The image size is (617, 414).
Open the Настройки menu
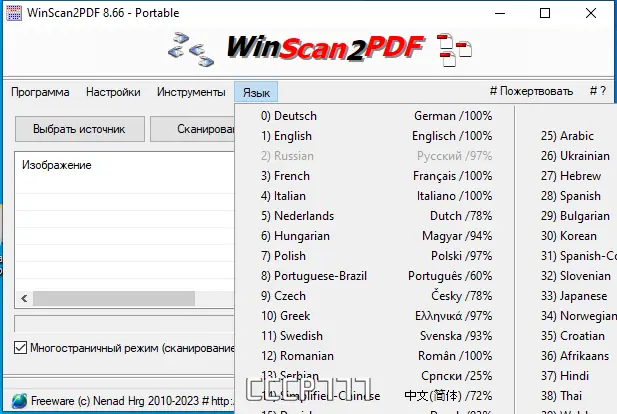pyautogui.click(x=113, y=92)
